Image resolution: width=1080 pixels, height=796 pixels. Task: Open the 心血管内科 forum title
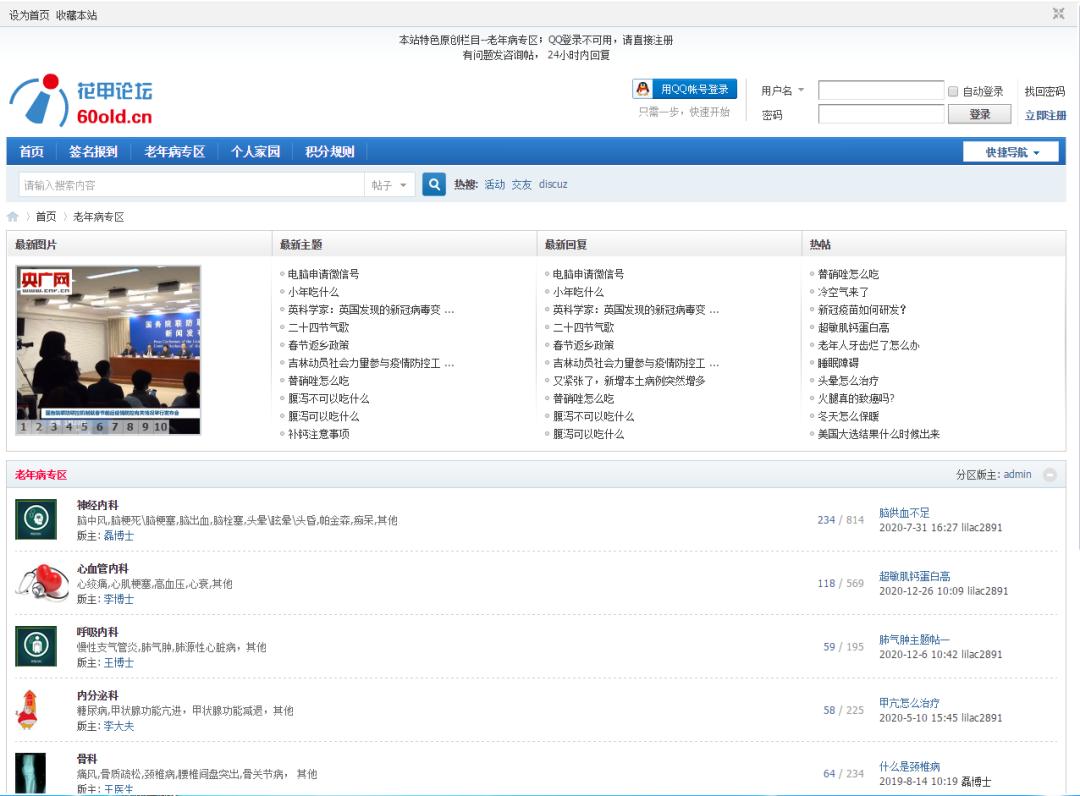(103, 568)
